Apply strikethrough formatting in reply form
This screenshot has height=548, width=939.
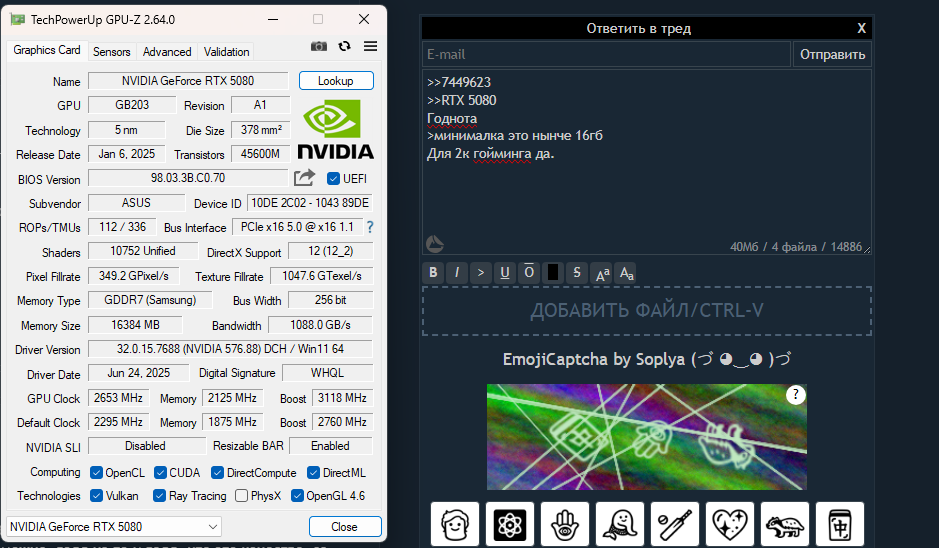(577, 273)
